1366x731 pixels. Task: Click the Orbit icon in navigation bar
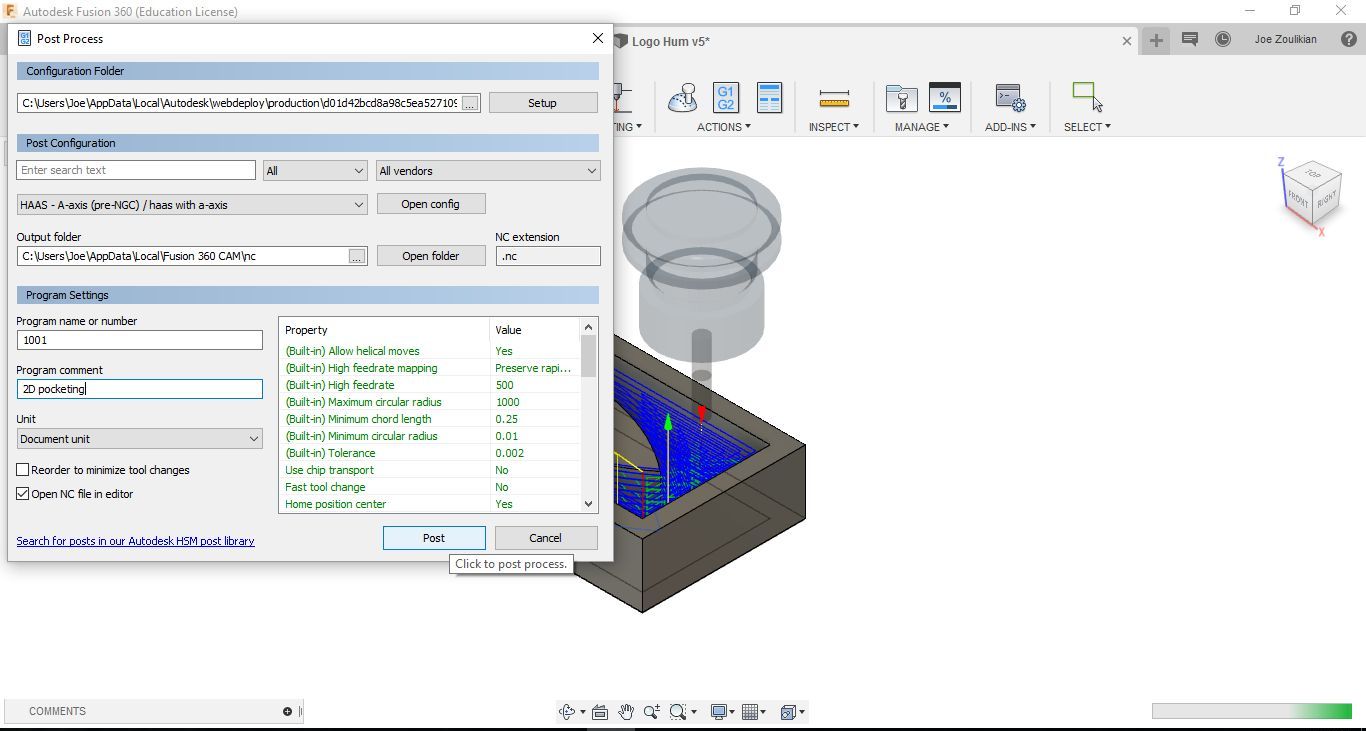tap(568, 712)
